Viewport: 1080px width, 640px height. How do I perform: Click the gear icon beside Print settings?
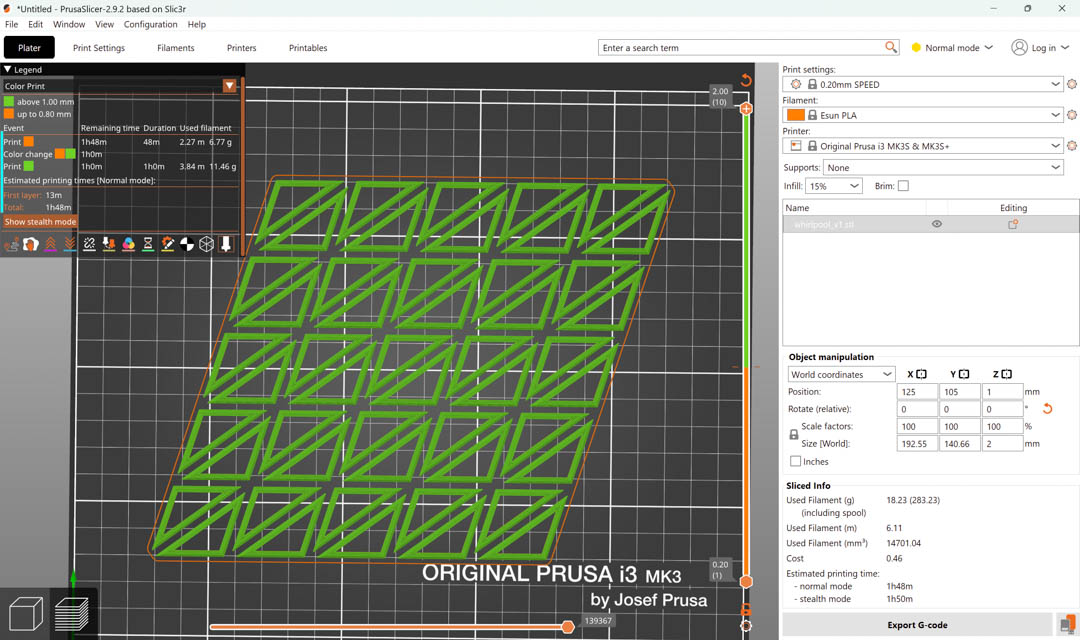tap(1072, 85)
